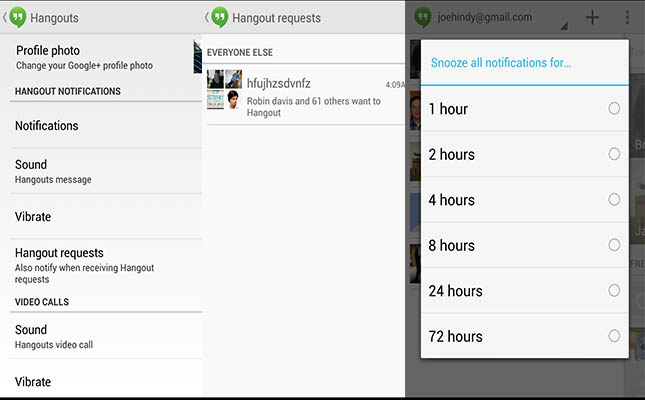Open Vibrate under Video Calls
This screenshot has width=645, height=400.
click(x=106, y=381)
